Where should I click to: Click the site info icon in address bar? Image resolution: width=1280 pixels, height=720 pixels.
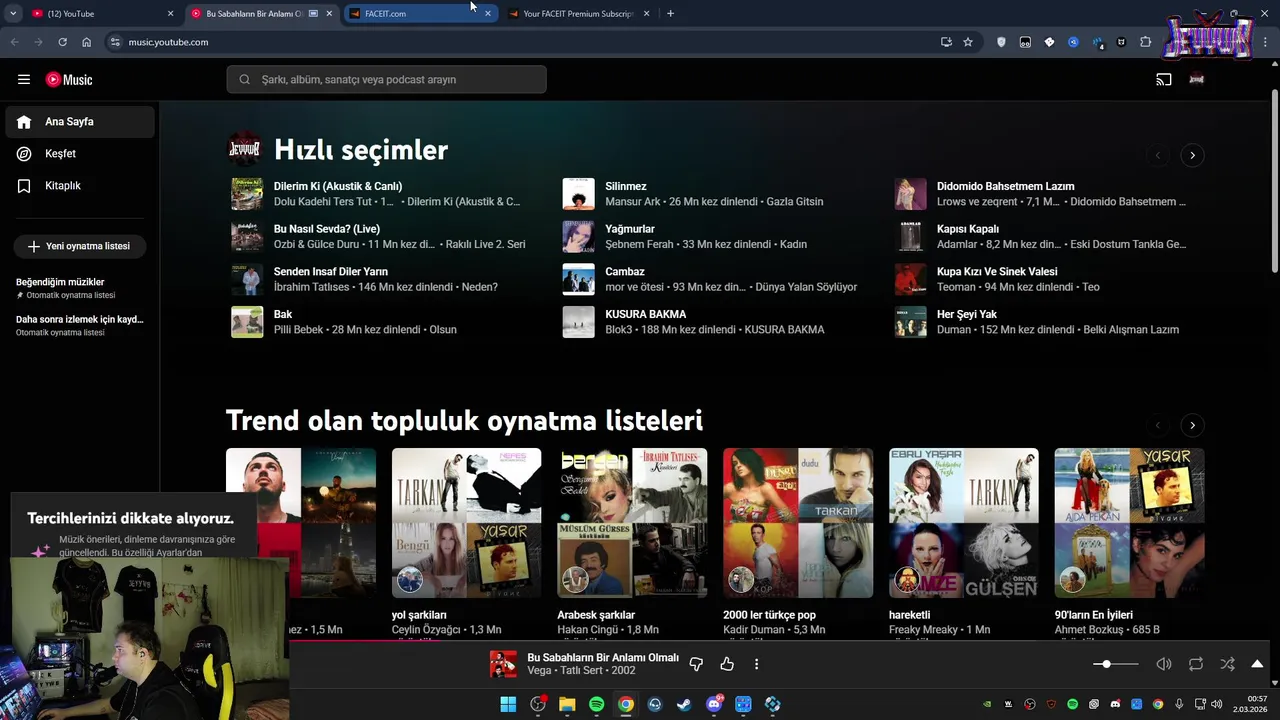coord(115,42)
